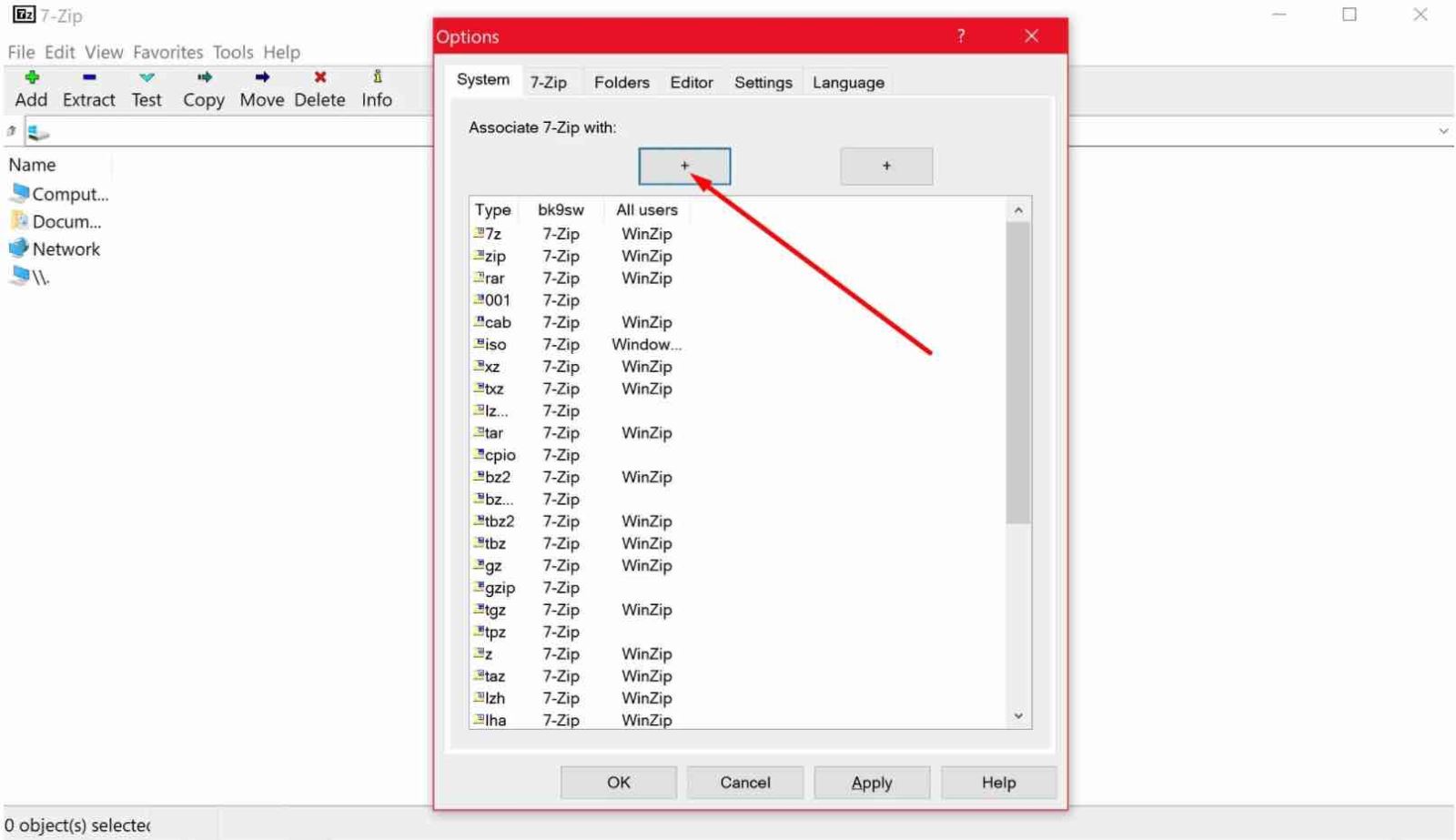Click the red Delete icon
Image resolution: width=1456 pixels, height=840 pixels.
(319, 77)
